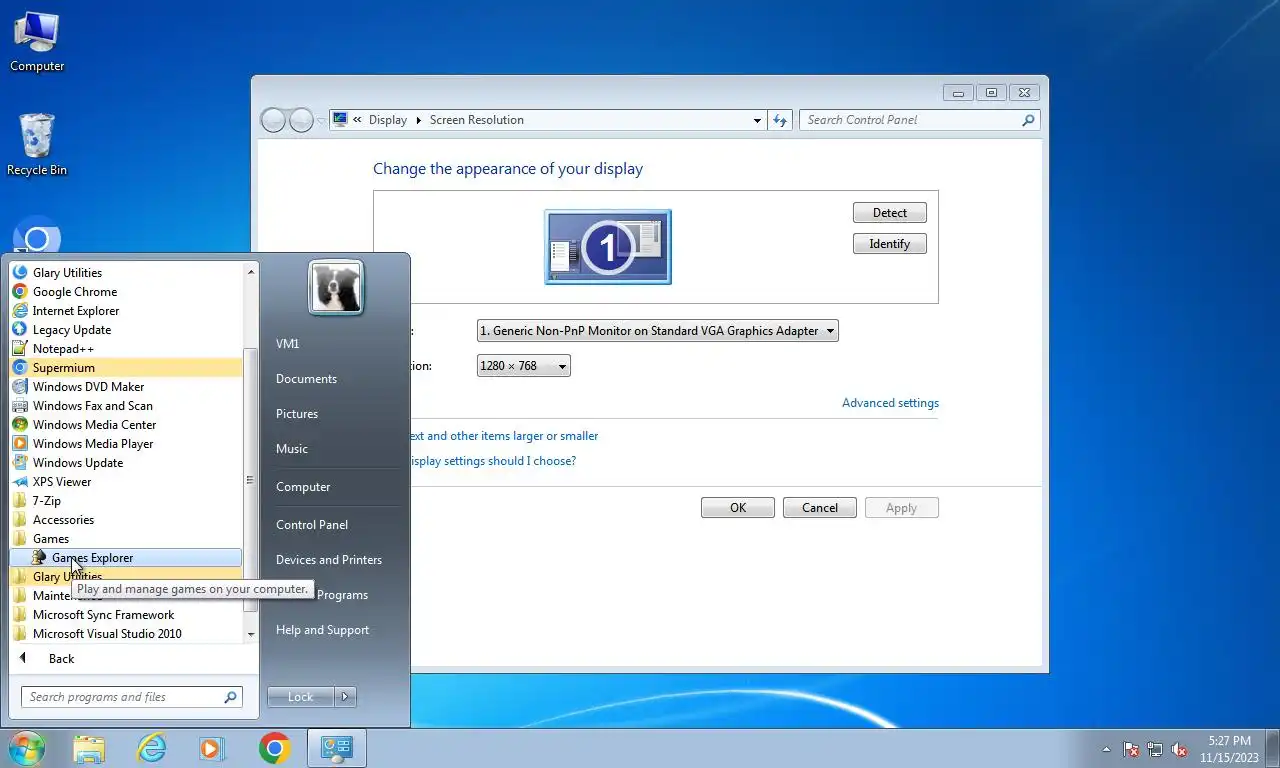1280x768 pixels.
Task: Click the Start orb button
Action: (x=27, y=748)
